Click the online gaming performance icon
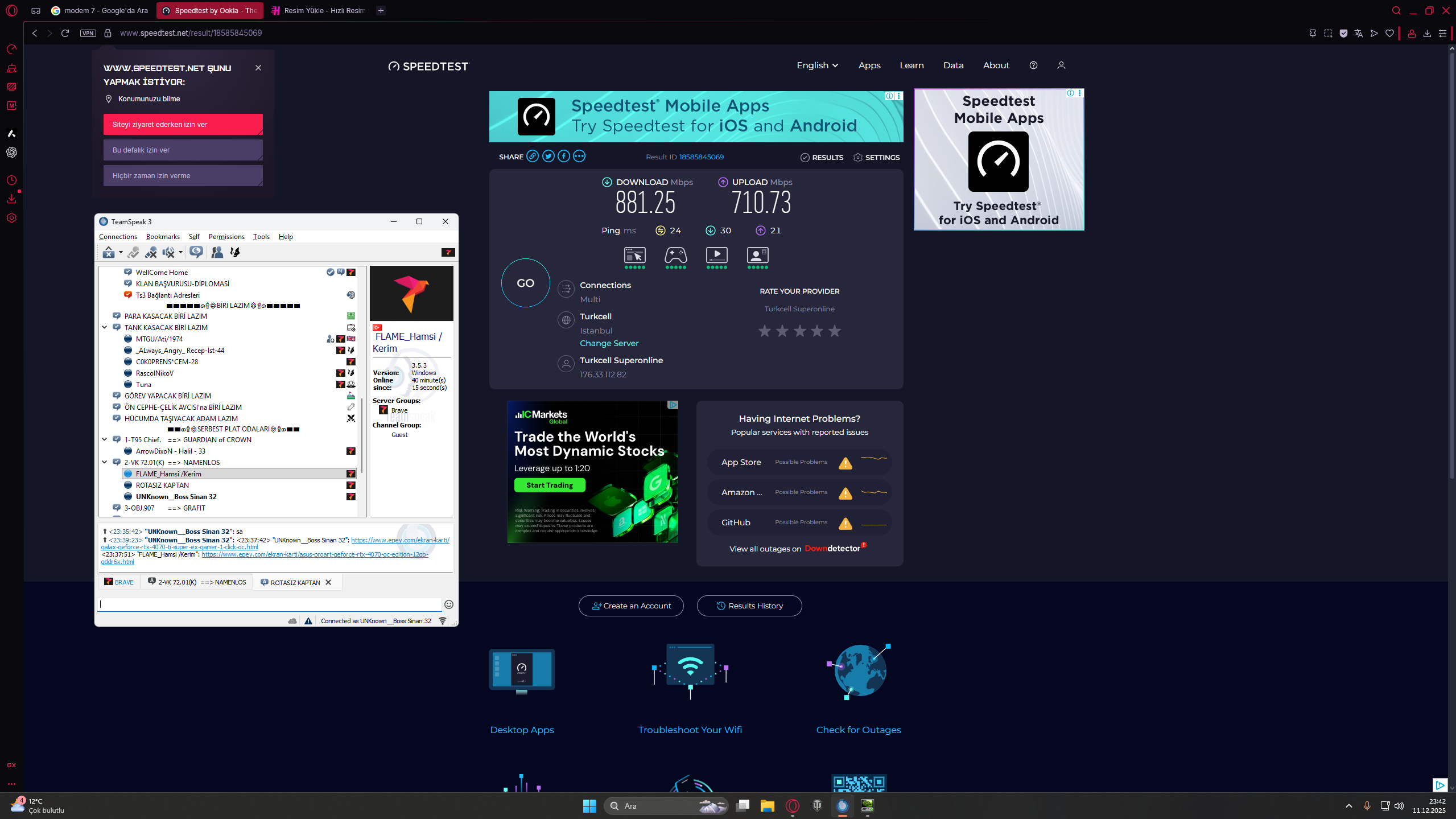Screen dimensions: 1456x819 click(676, 255)
